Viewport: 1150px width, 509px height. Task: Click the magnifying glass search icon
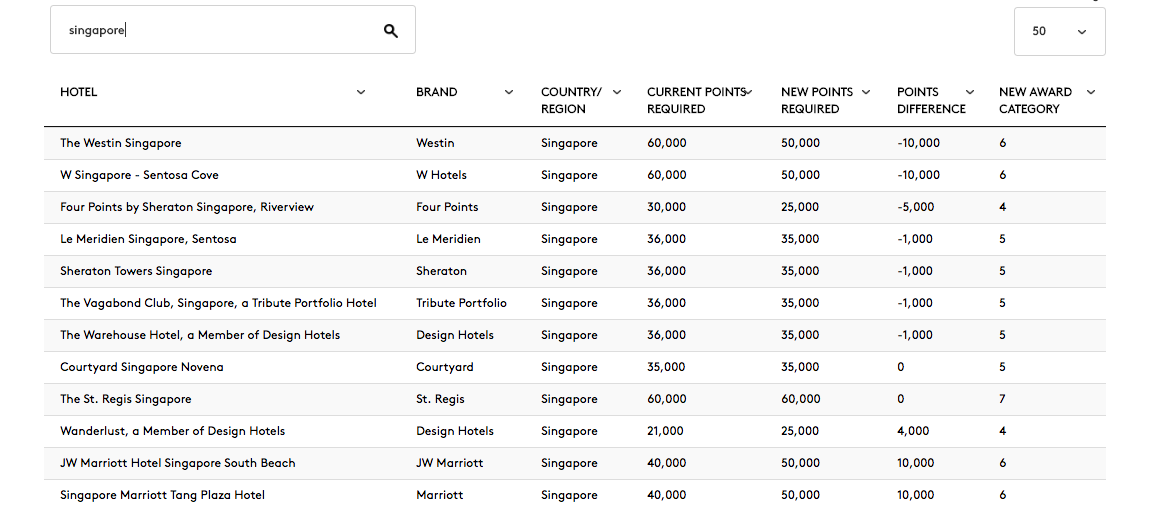tap(391, 30)
